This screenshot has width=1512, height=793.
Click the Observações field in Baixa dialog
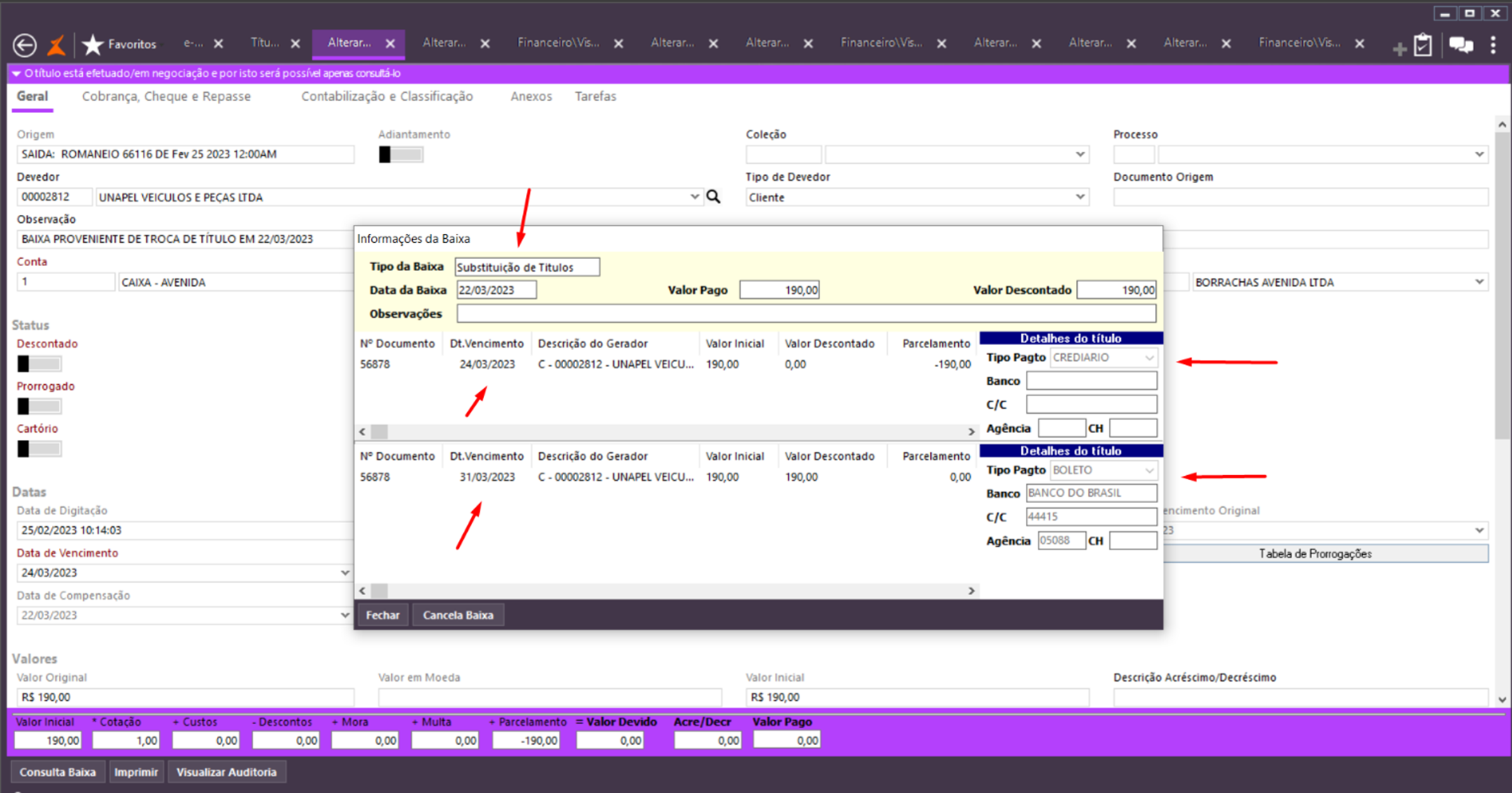point(806,313)
